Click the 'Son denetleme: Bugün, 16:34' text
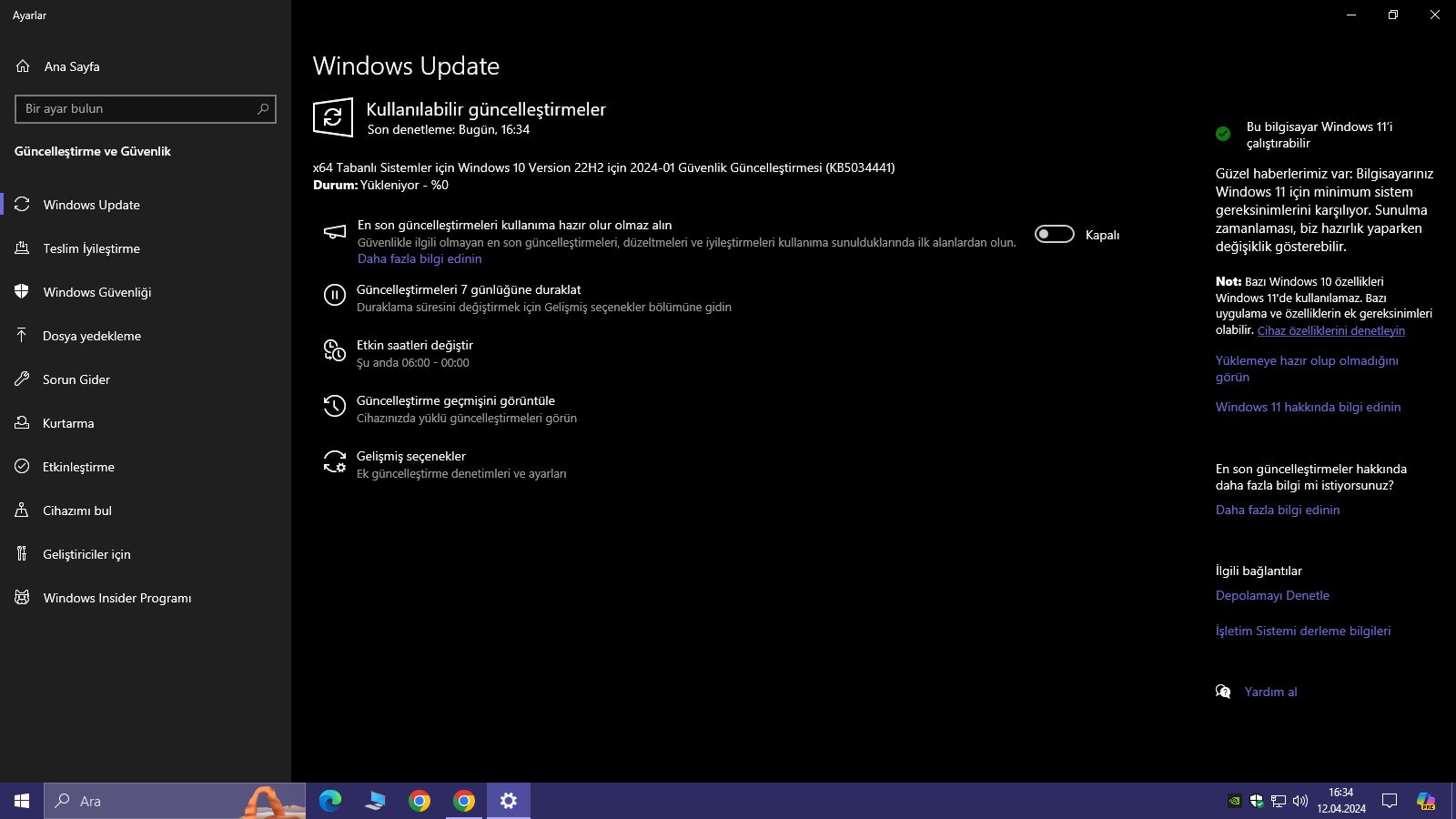Image resolution: width=1456 pixels, height=819 pixels. coord(449,129)
